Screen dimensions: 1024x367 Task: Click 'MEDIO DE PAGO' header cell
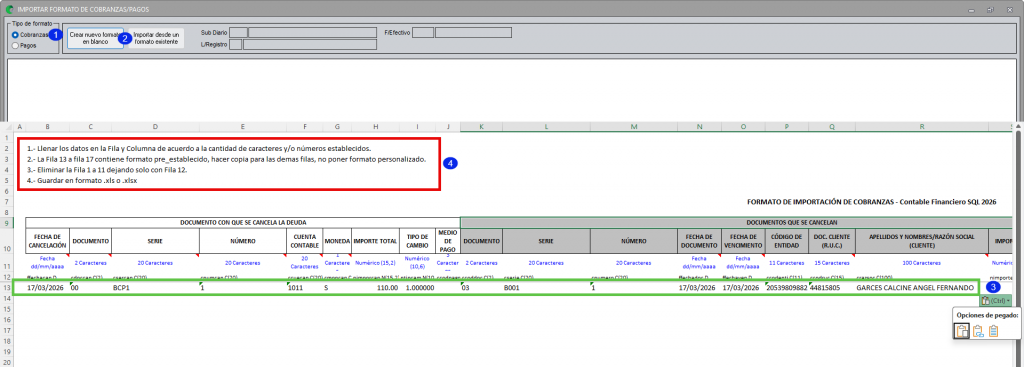tap(447, 241)
